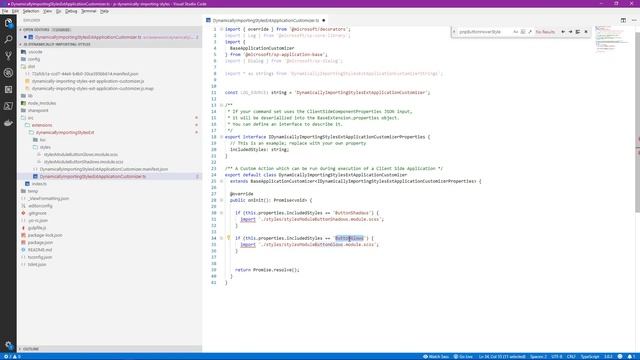Viewport: 640px width, 360px height.
Task: Open the editor more actions menu
Action: click(x=633, y=20)
